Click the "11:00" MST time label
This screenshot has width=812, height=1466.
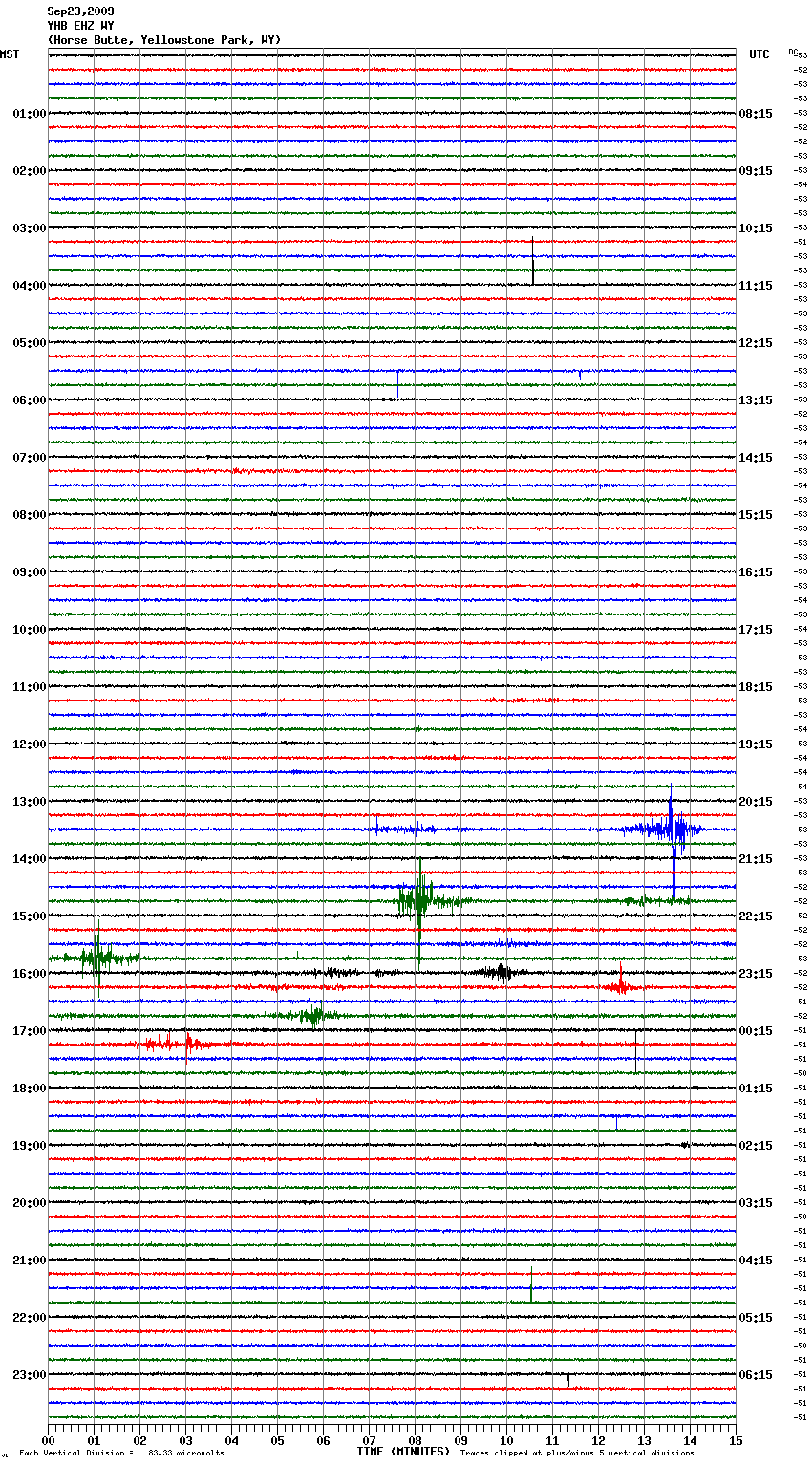coord(30,687)
